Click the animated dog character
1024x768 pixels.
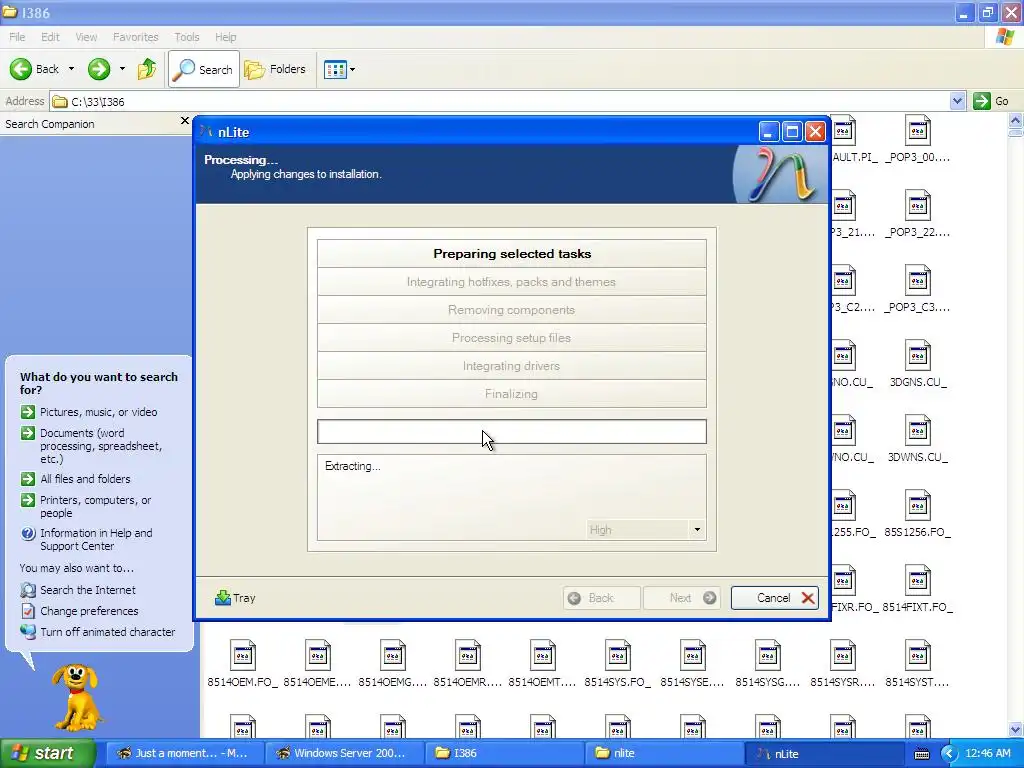(x=76, y=697)
